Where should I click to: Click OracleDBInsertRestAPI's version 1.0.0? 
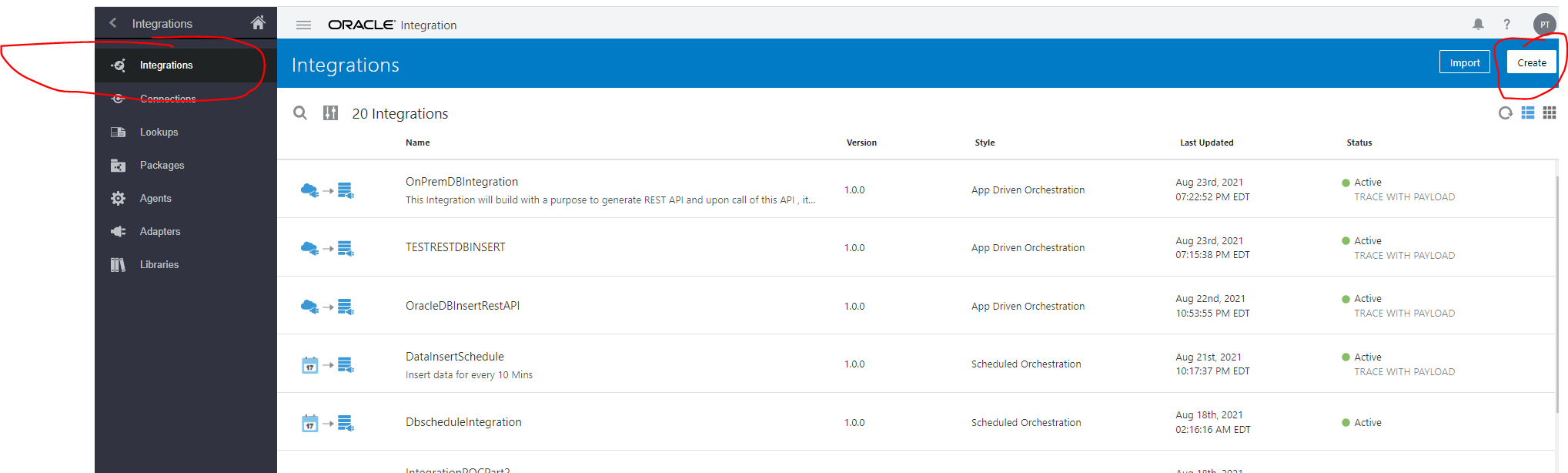click(854, 307)
